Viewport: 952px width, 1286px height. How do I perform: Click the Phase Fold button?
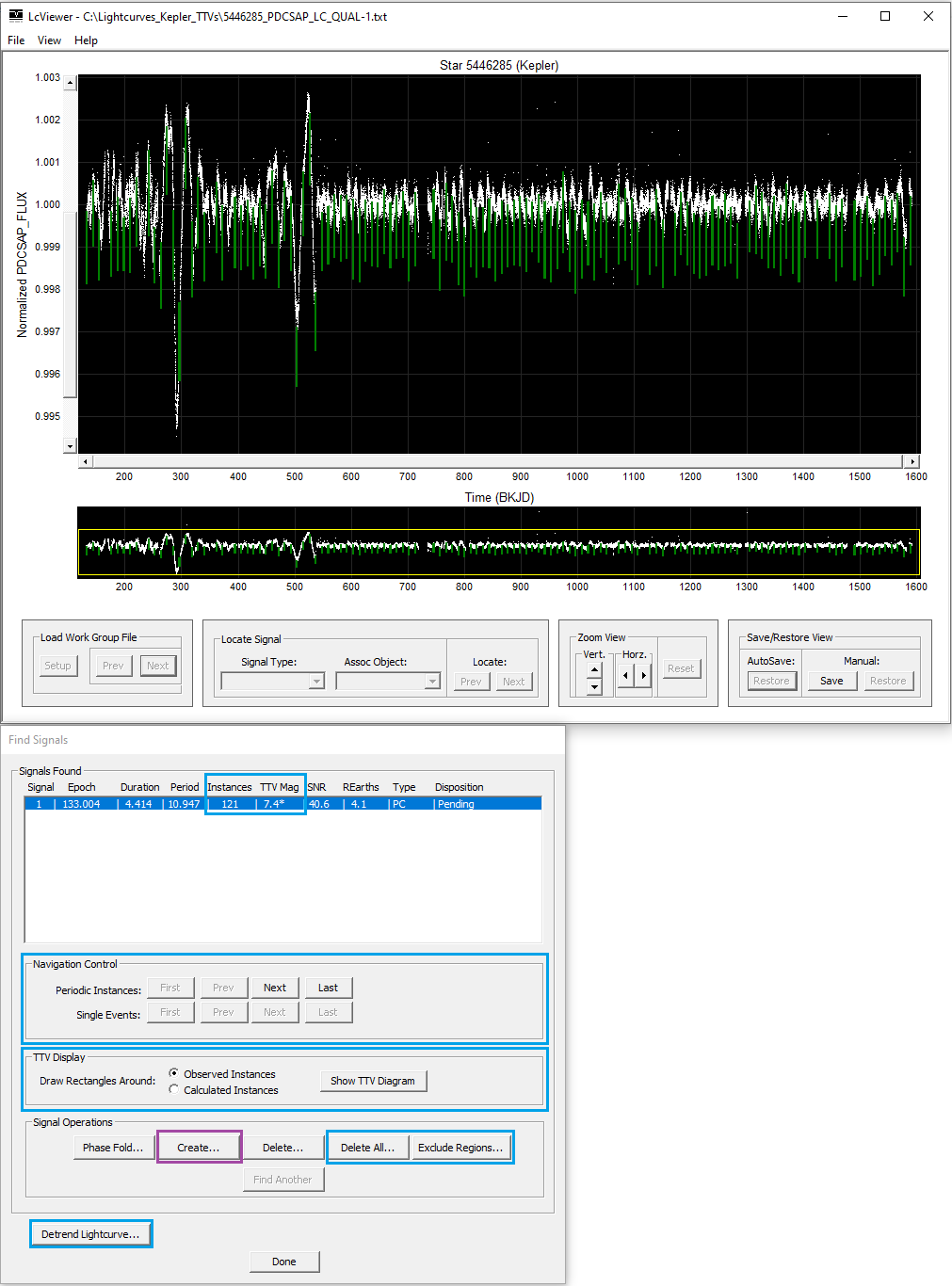pos(113,1148)
